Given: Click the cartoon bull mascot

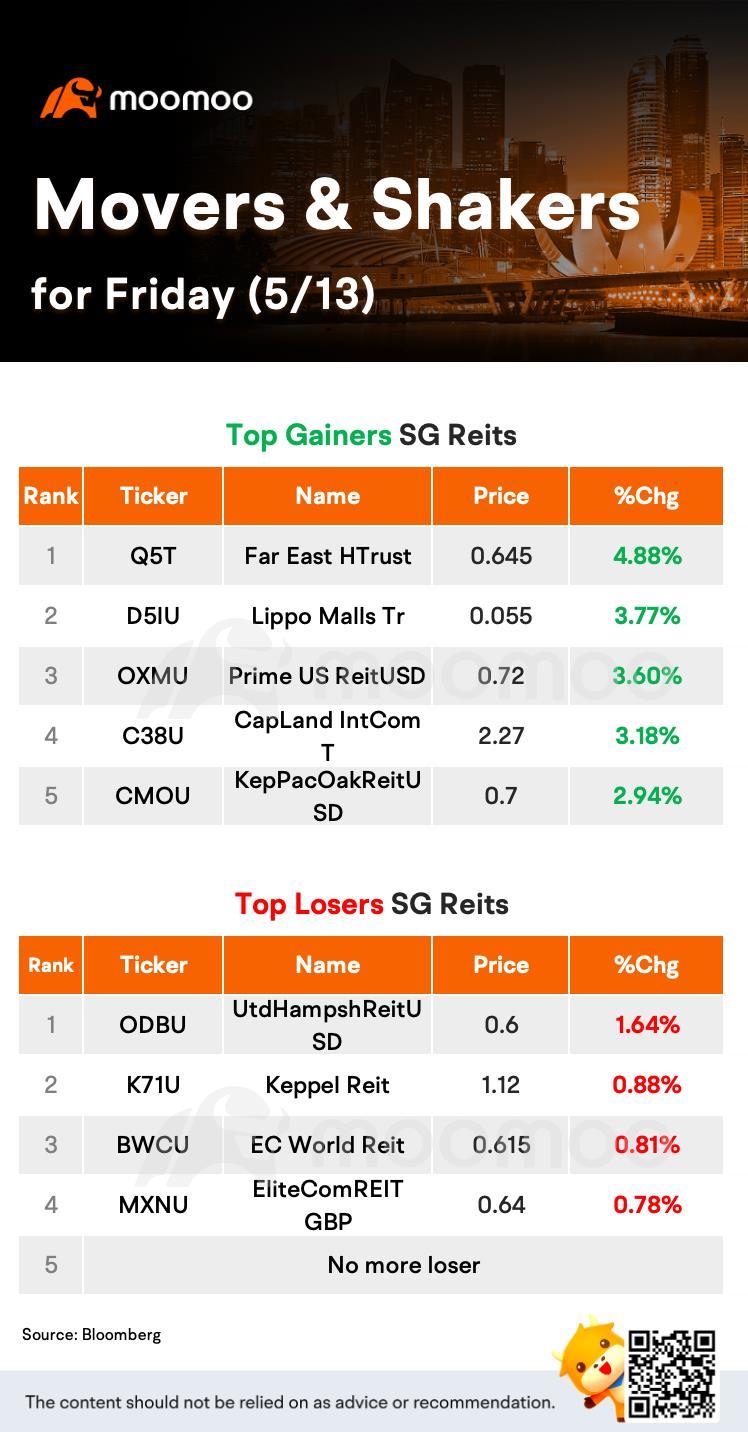Looking at the screenshot, I should point(591,1364).
